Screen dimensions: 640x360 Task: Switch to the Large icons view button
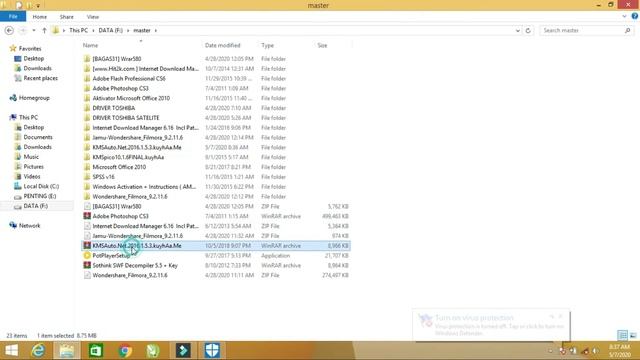633,336
